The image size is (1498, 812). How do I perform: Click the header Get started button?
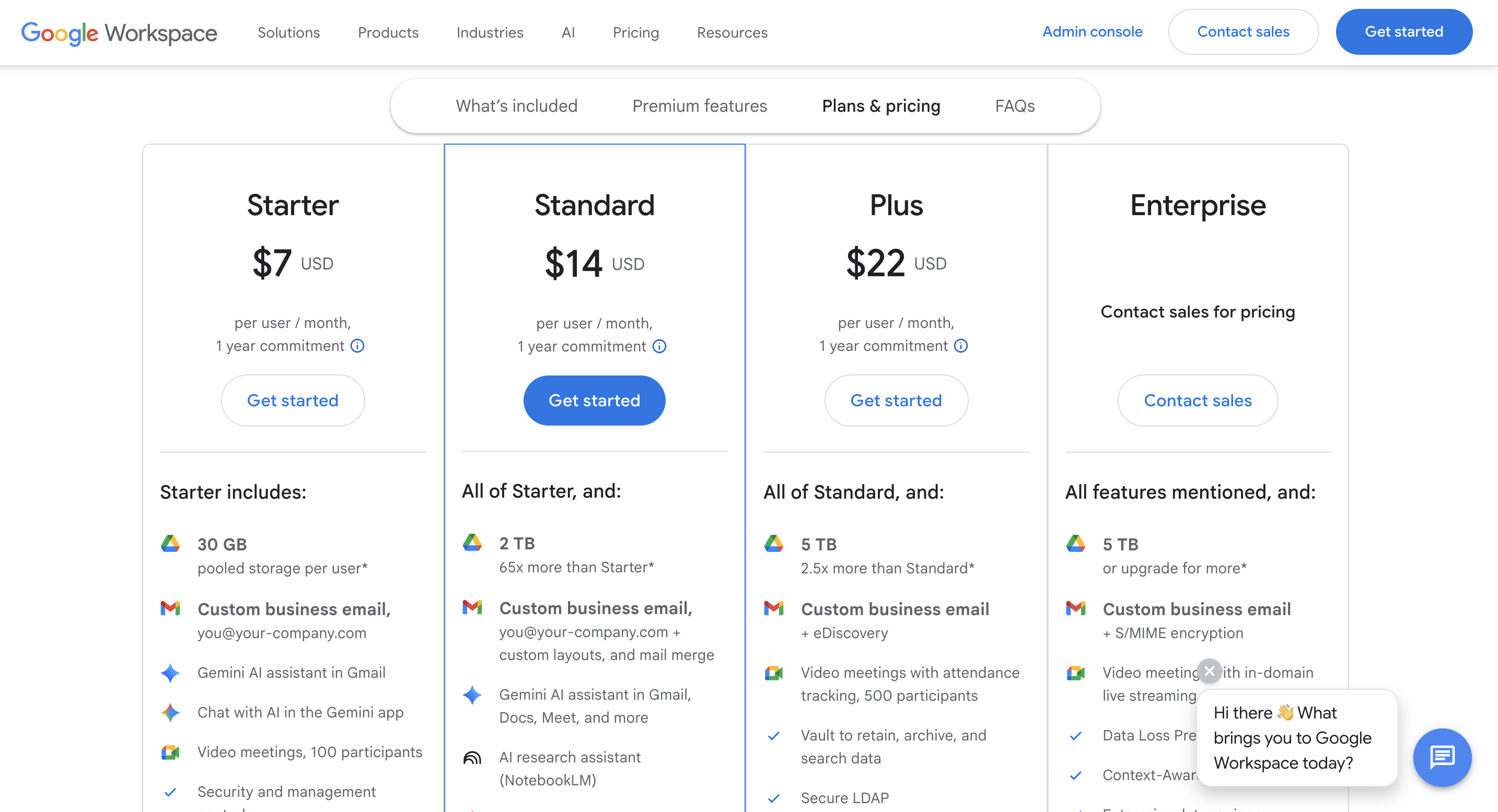click(x=1404, y=32)
